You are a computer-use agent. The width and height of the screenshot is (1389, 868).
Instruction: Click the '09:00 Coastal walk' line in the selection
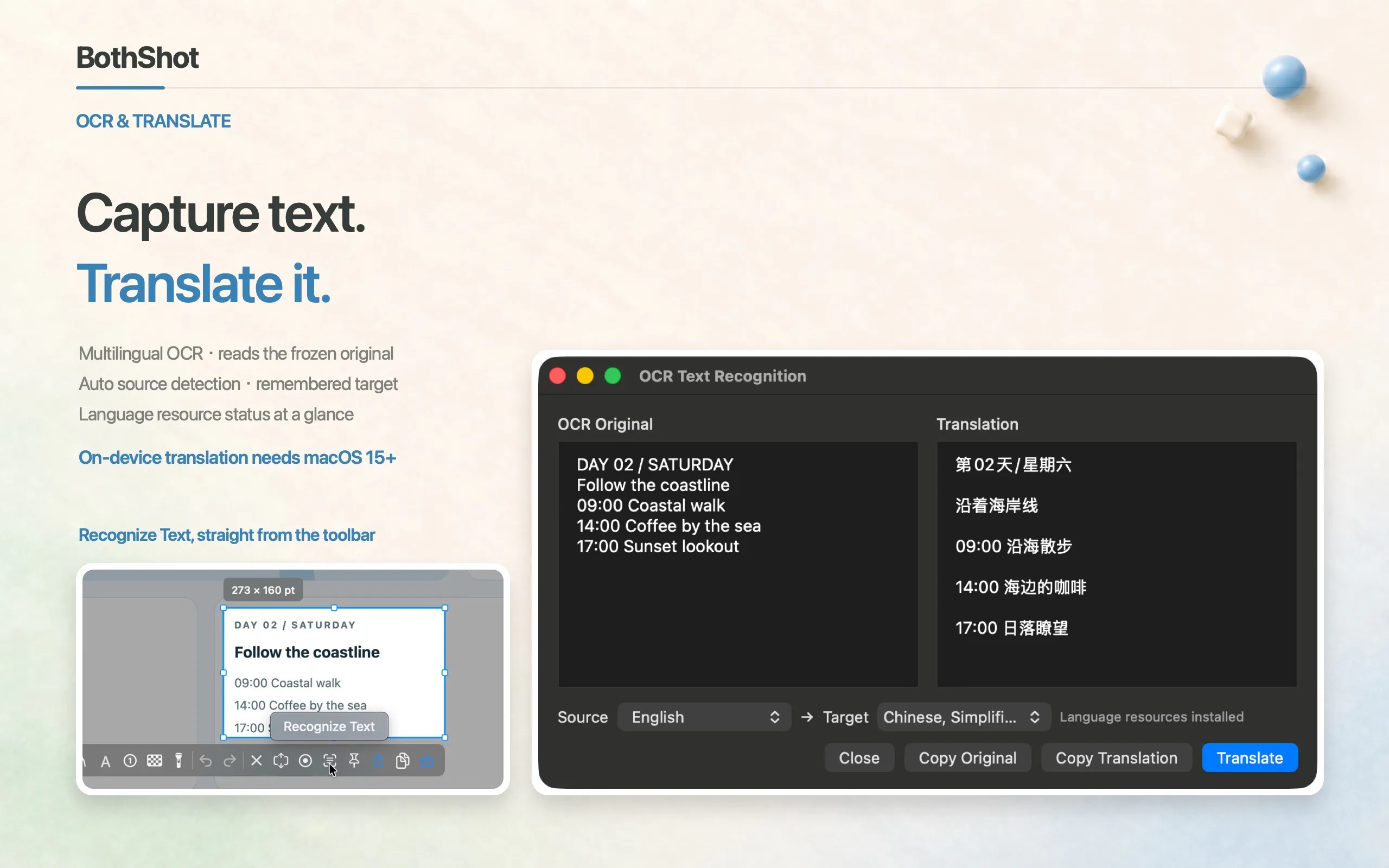click(287, 683)
